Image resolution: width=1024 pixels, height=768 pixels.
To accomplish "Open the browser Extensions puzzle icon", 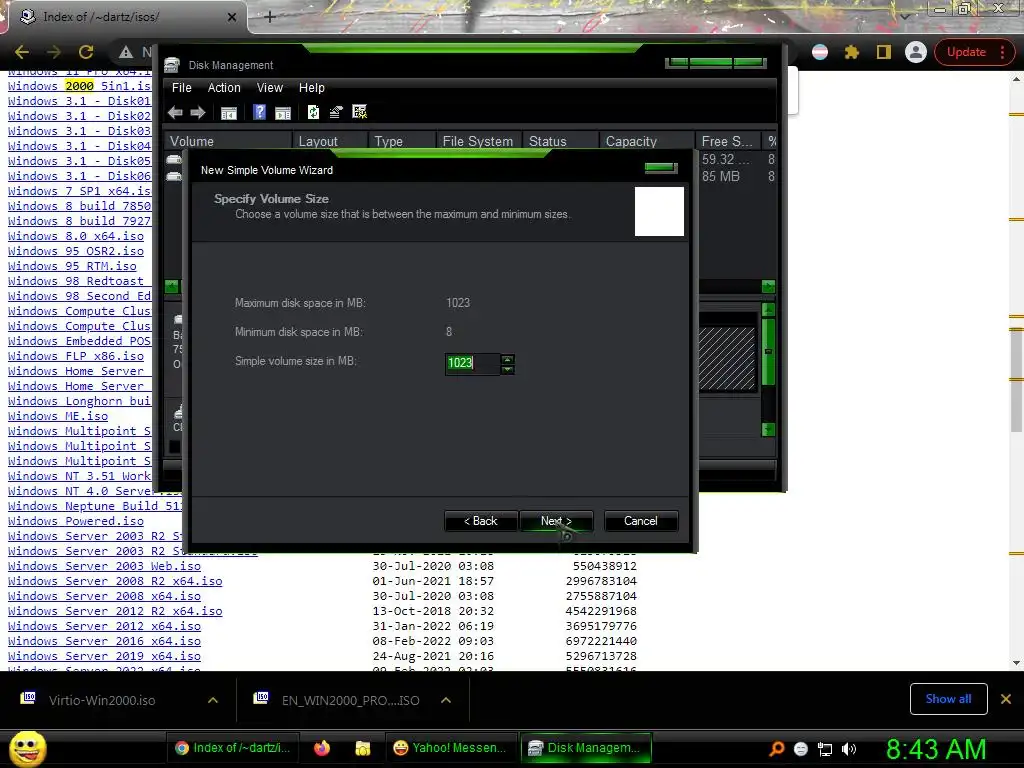I will 852,52.
